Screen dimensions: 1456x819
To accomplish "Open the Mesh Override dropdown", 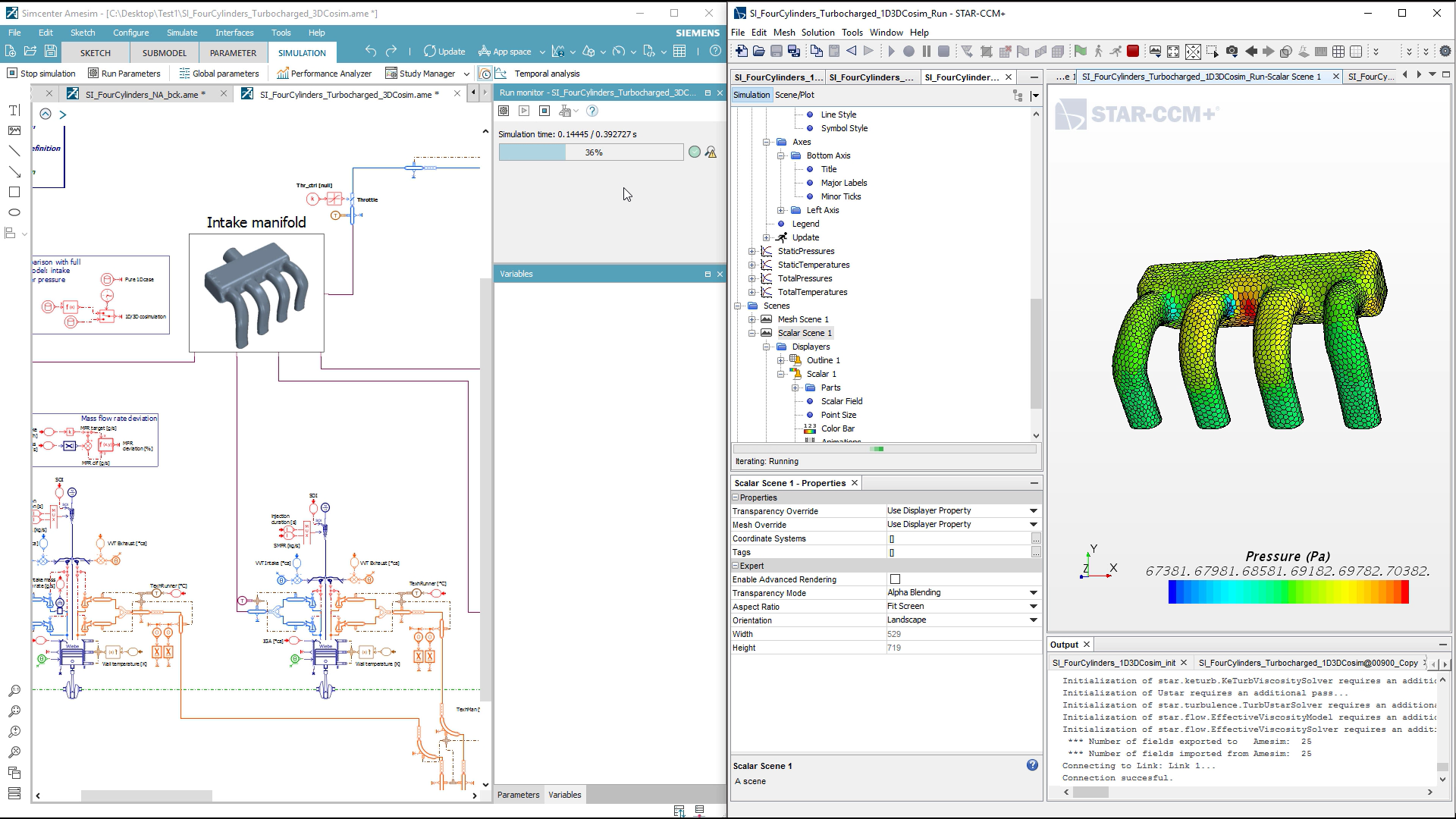I will point(1033,525).
